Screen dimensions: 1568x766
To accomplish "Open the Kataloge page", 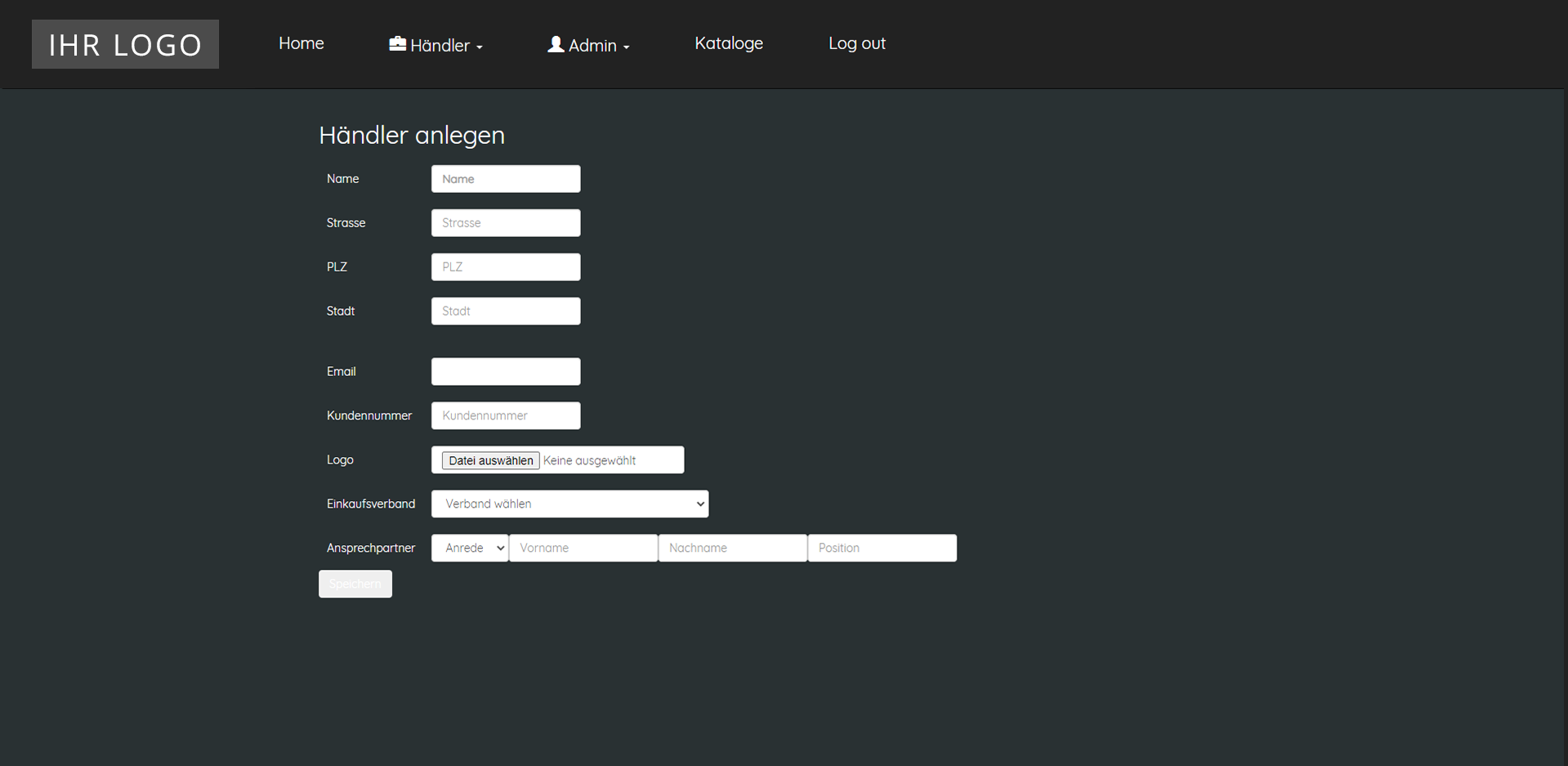I will coord(728,43).
